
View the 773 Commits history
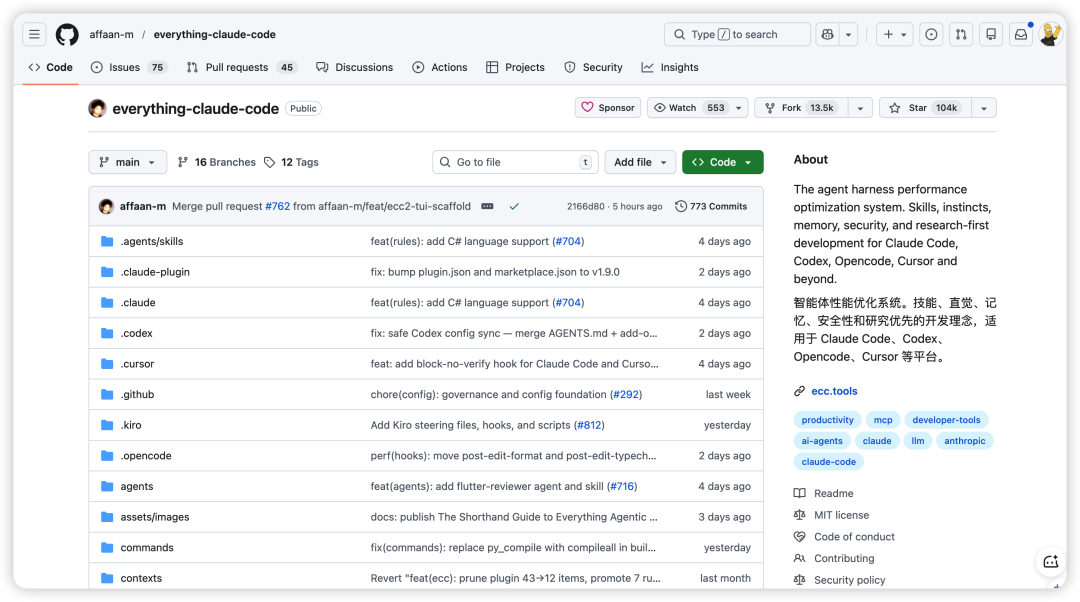[x=711, y=206]
